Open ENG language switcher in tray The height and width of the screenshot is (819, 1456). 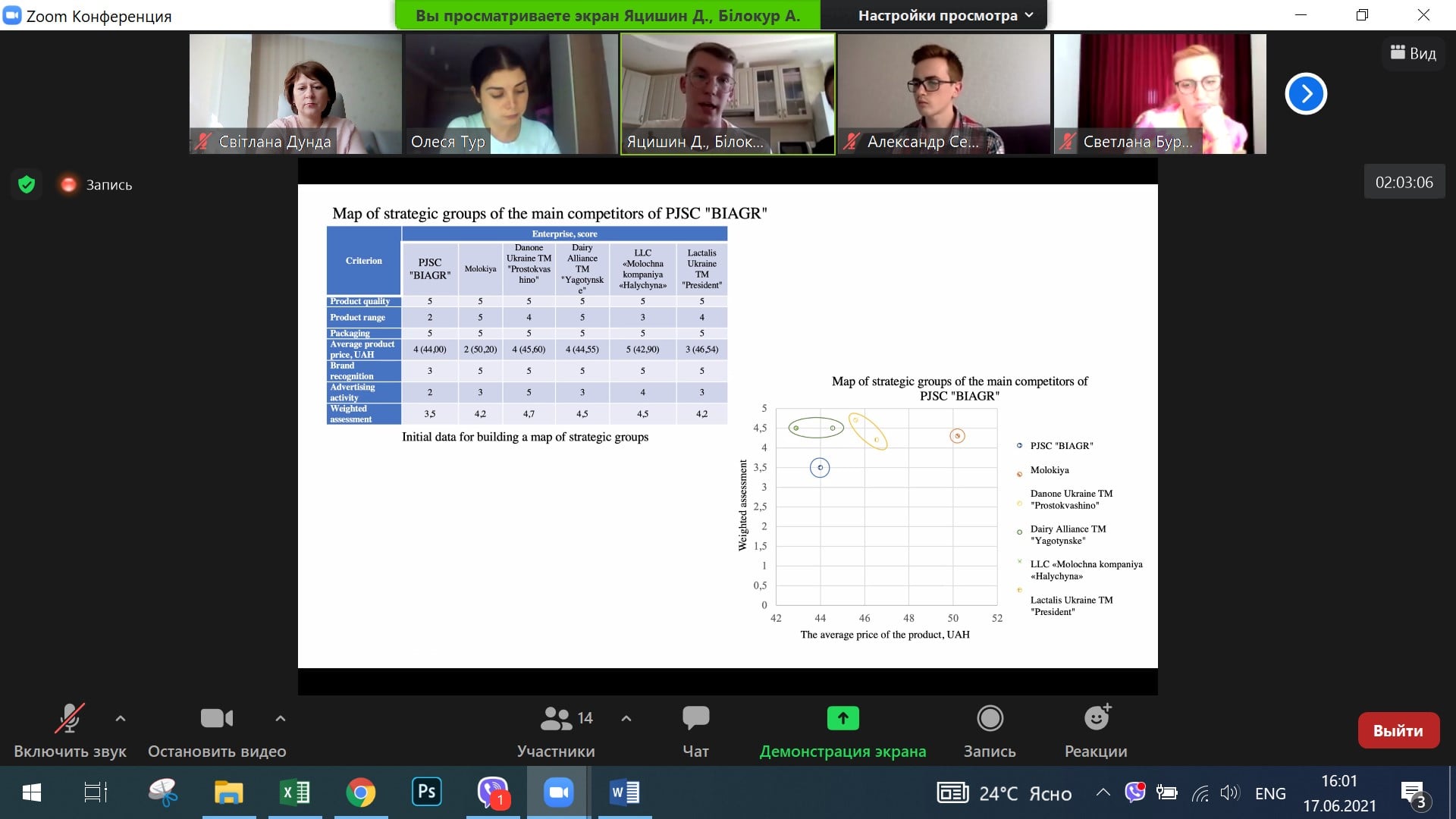coord(1270,793)
